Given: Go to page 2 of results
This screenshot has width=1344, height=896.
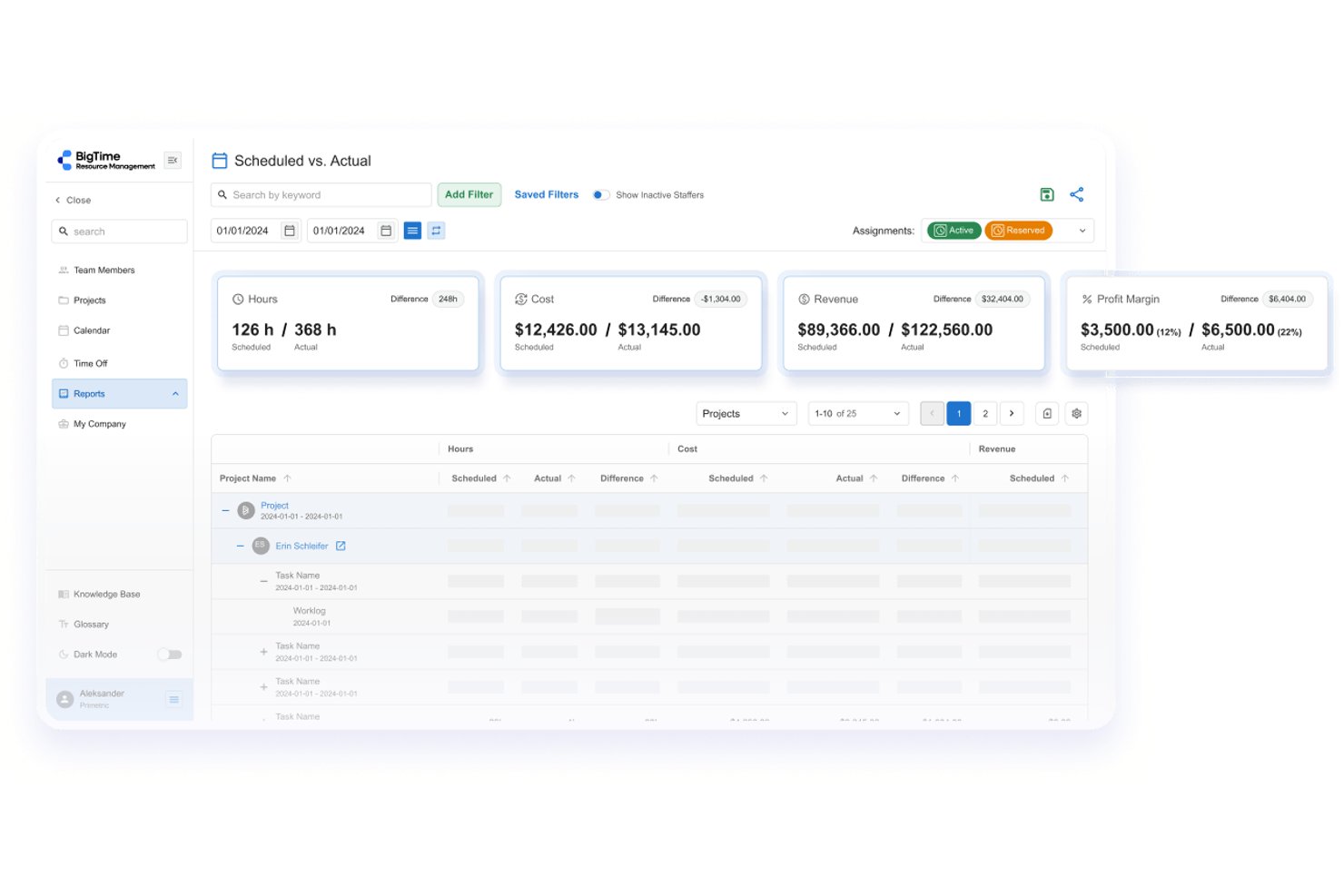Looking at the screenshot, I should click(985, 414).
